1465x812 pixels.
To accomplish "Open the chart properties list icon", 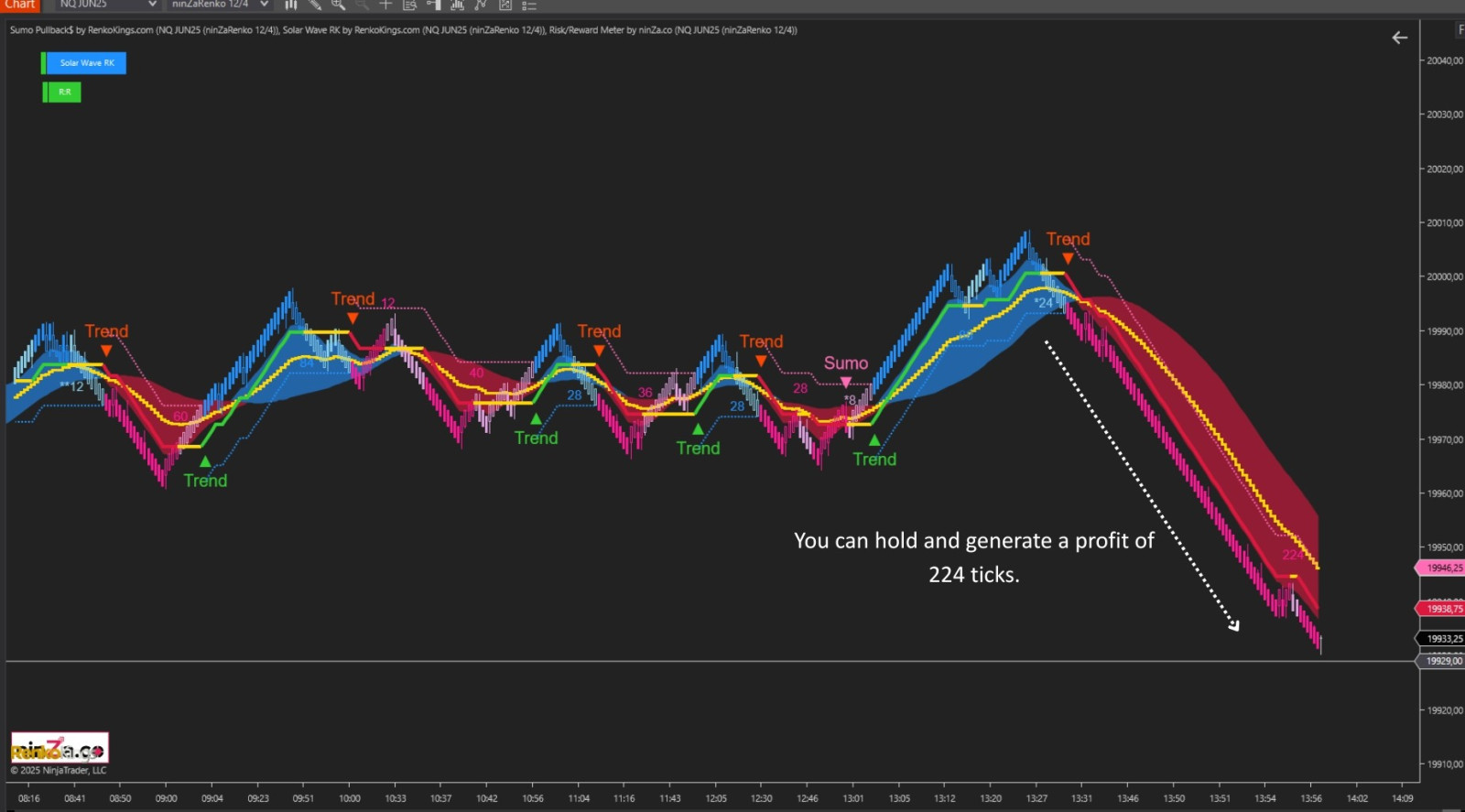I will (528, 5).
